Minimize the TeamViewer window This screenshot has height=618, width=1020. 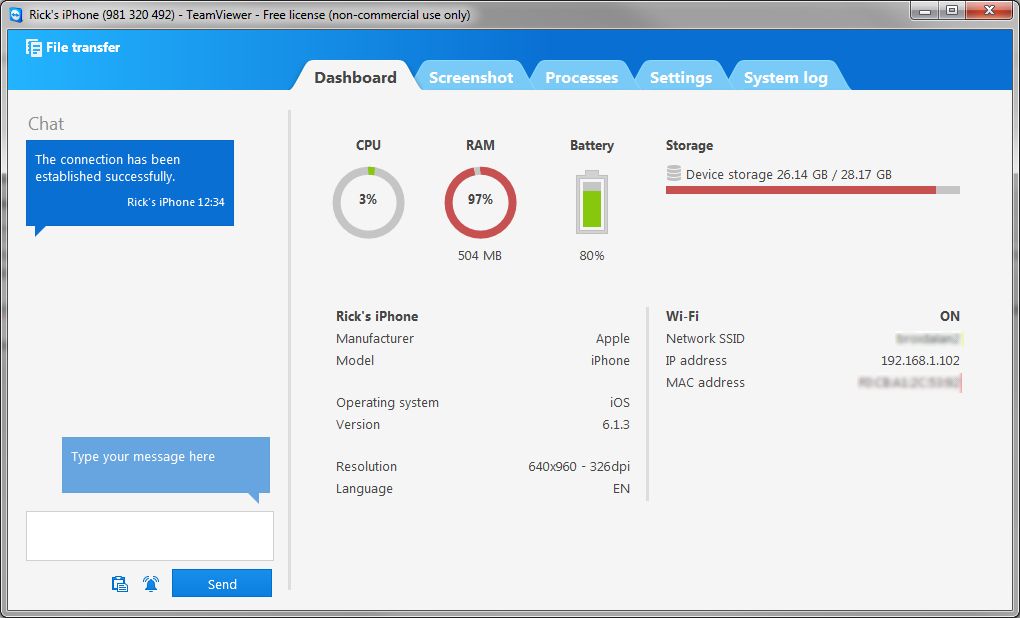tap(926, 10)
